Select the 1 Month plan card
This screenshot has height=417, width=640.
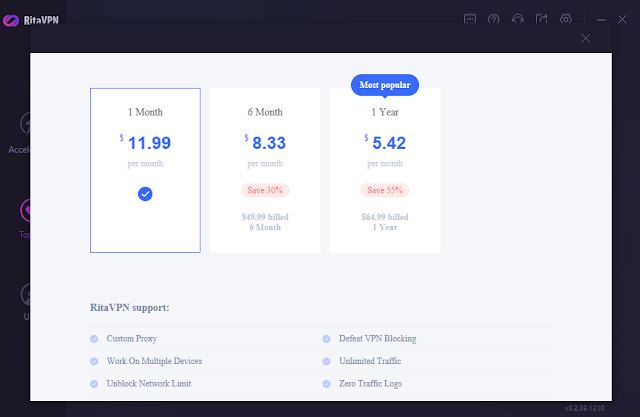(145, 170)
